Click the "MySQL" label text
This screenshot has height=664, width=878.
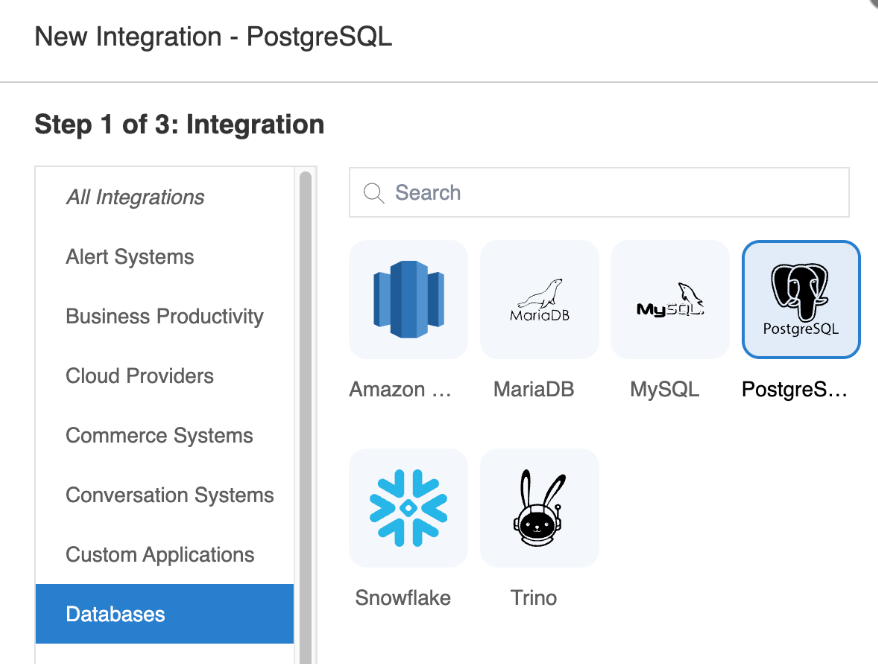[x=665, y=389]
